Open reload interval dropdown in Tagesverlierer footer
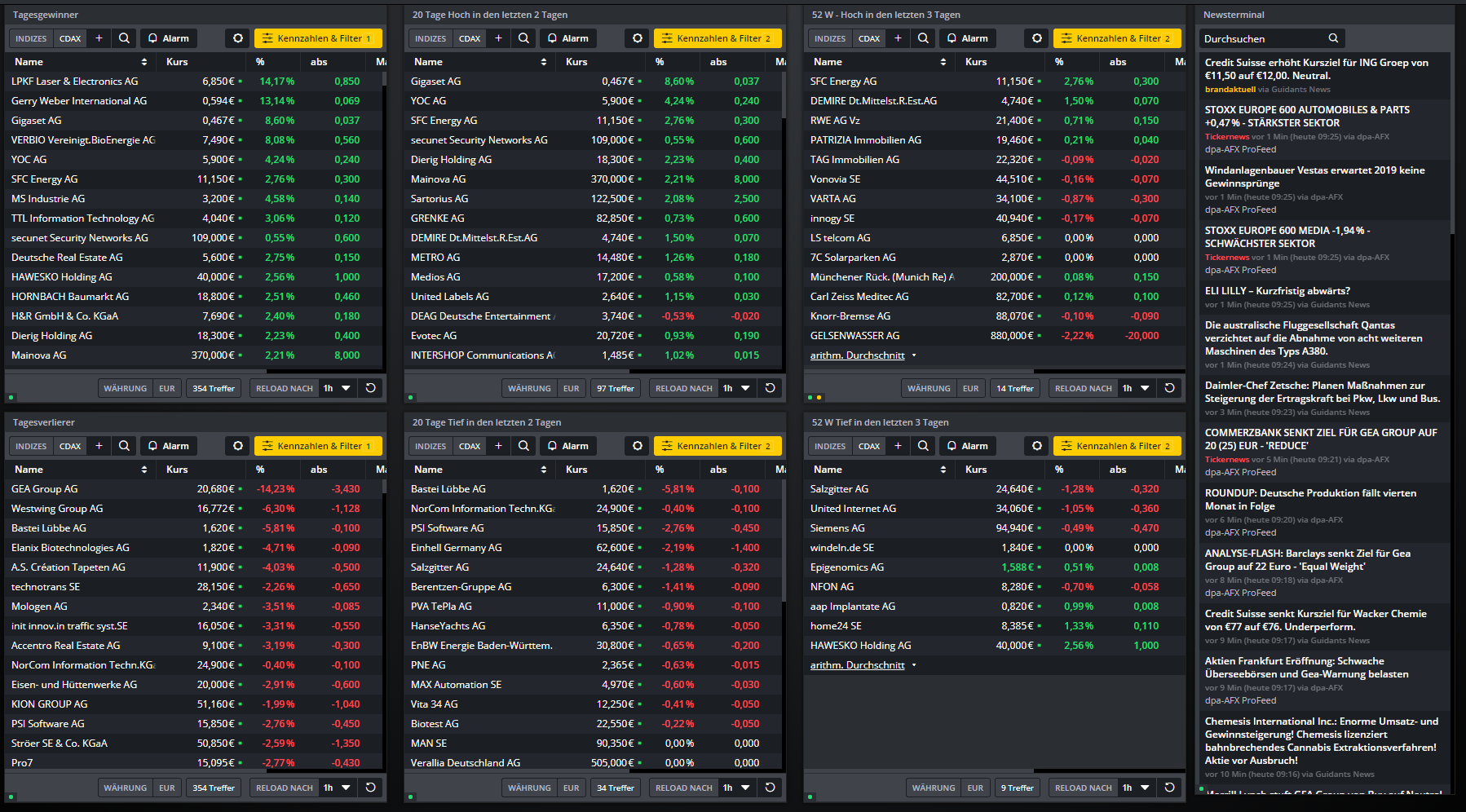1466x812 pixels. click(x=337, y=788)
